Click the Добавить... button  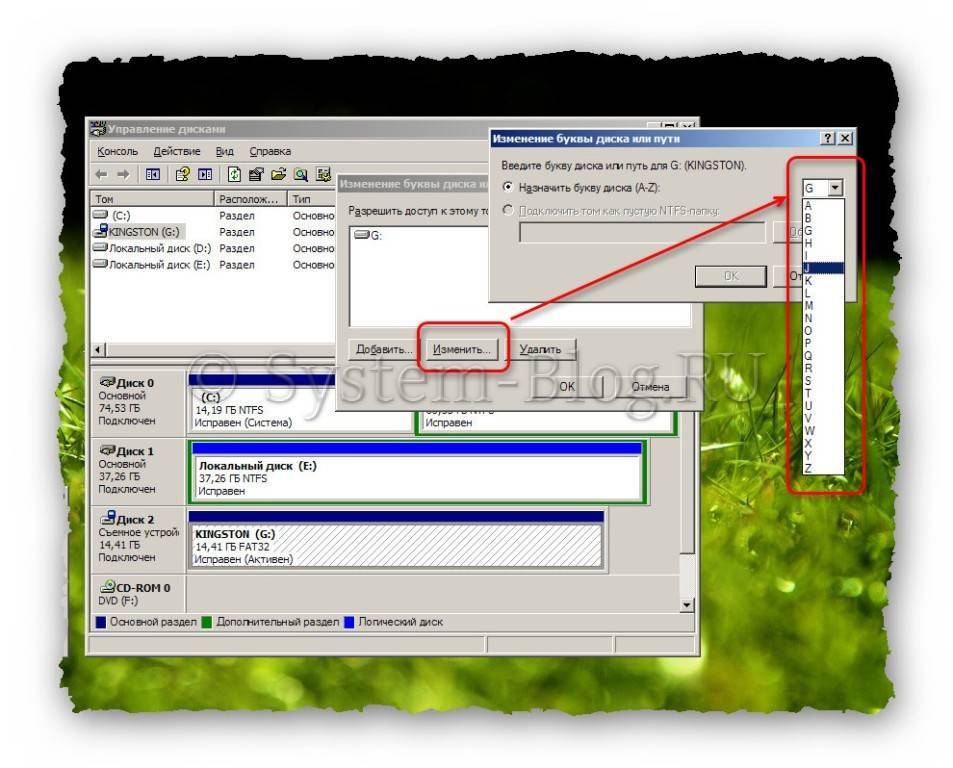pos(384,349)
